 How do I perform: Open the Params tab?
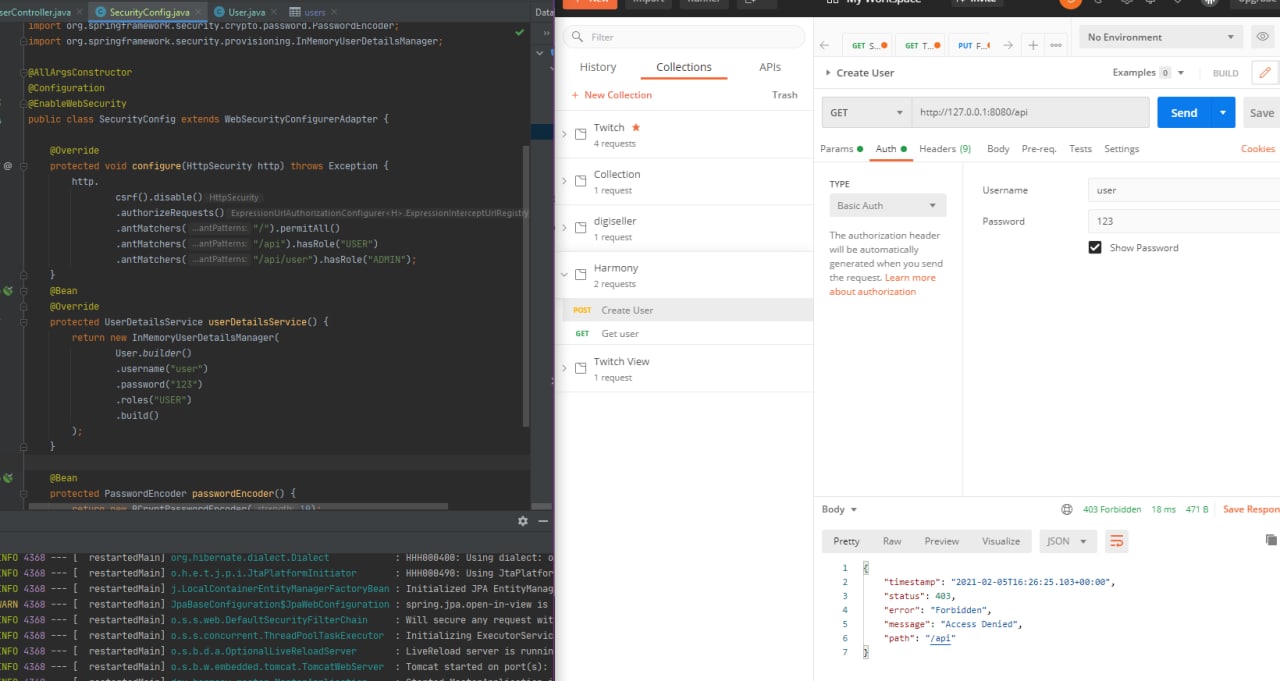(841, 149)
